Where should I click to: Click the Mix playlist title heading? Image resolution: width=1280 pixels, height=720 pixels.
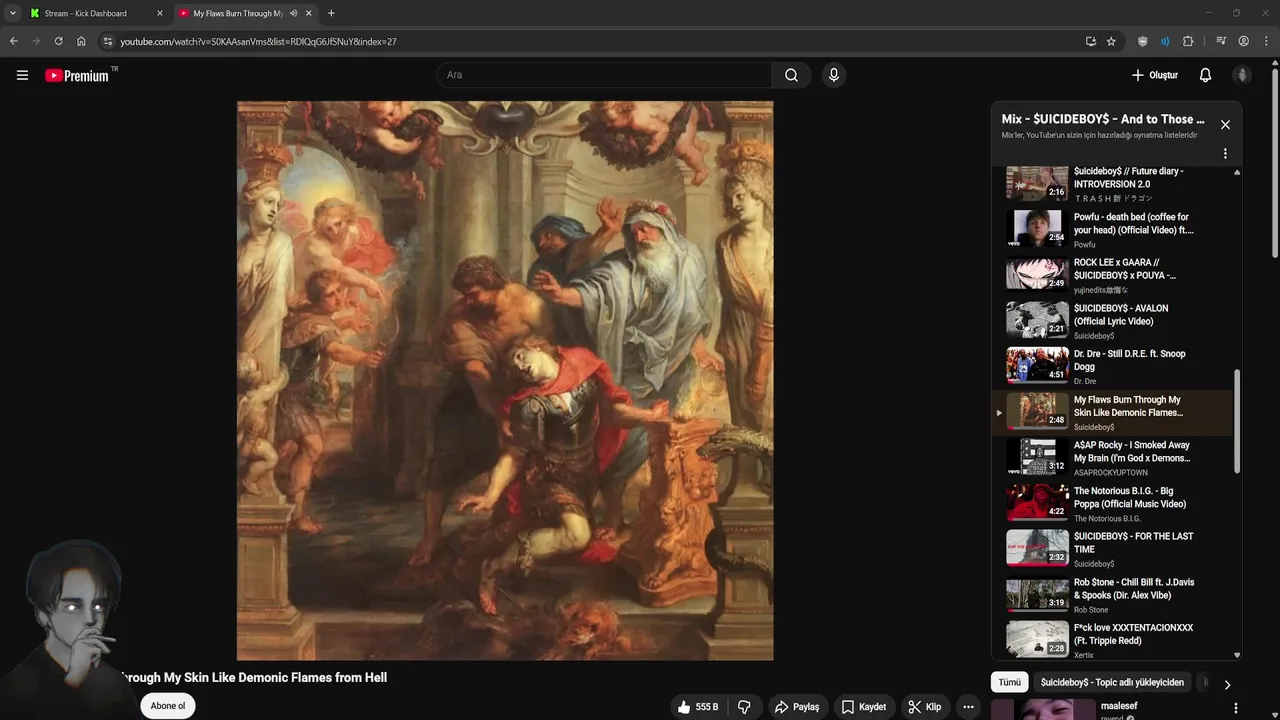1103,119
